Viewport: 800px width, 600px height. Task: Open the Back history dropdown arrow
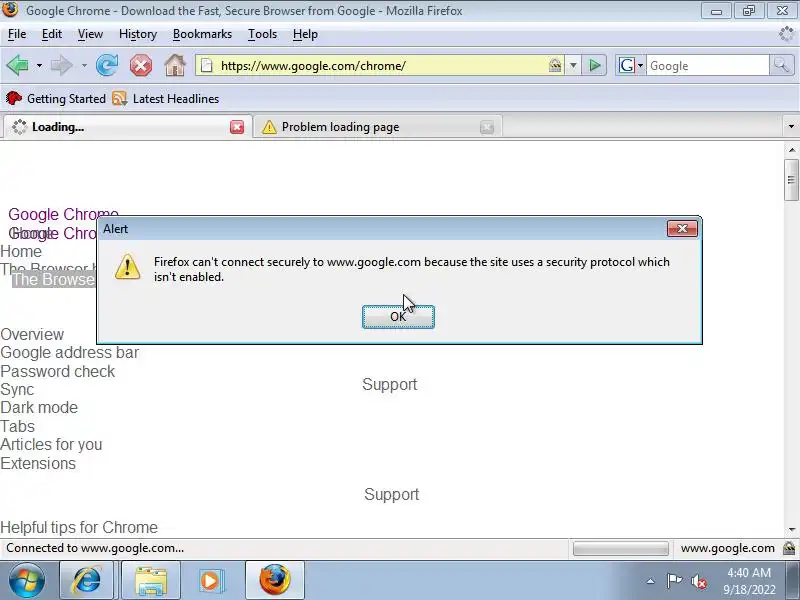pos(39,66)
